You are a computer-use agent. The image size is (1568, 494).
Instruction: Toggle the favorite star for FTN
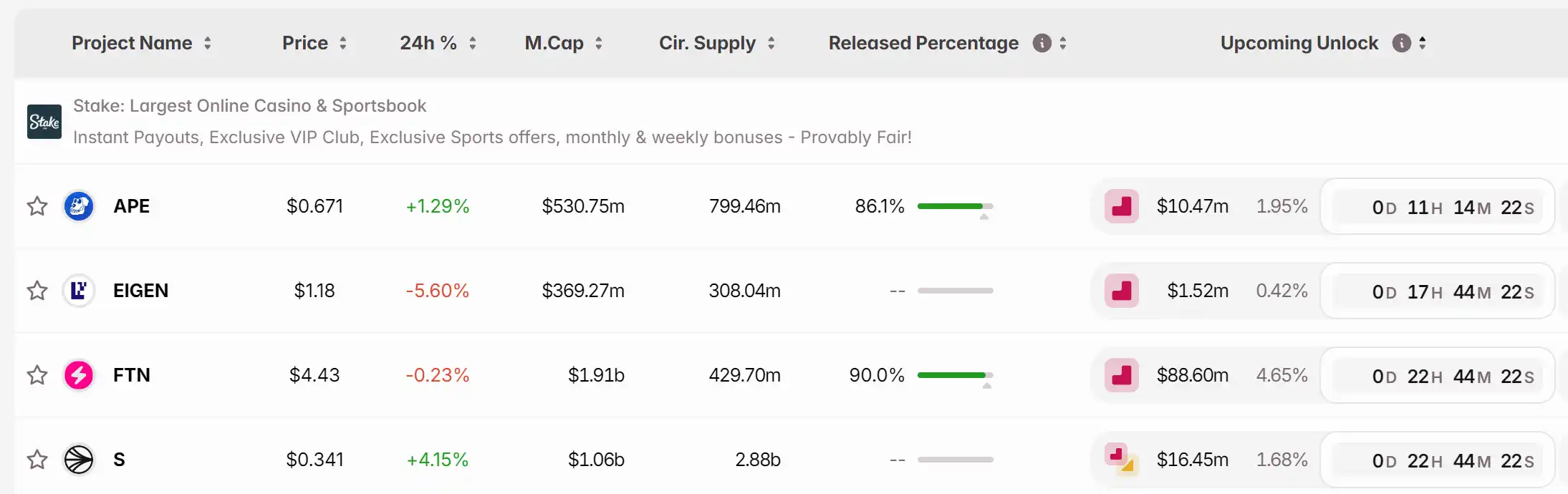37,375
